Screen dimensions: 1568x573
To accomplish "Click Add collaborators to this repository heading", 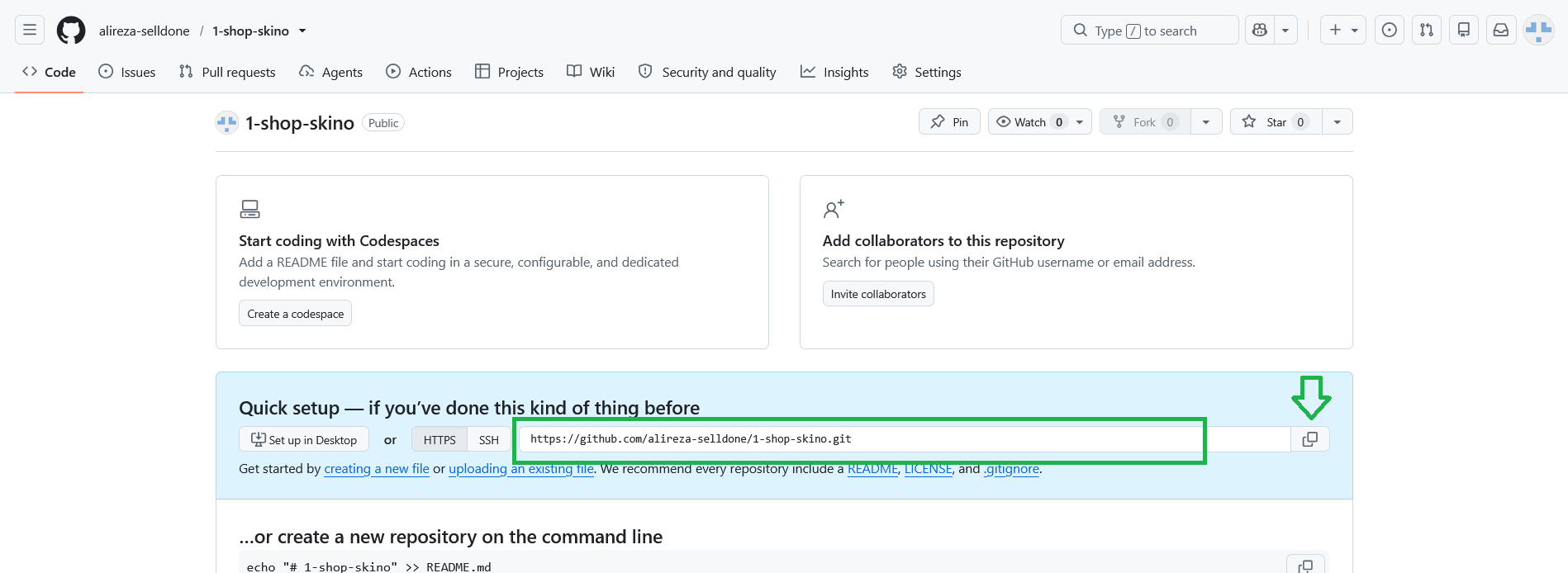I will 943,241.
